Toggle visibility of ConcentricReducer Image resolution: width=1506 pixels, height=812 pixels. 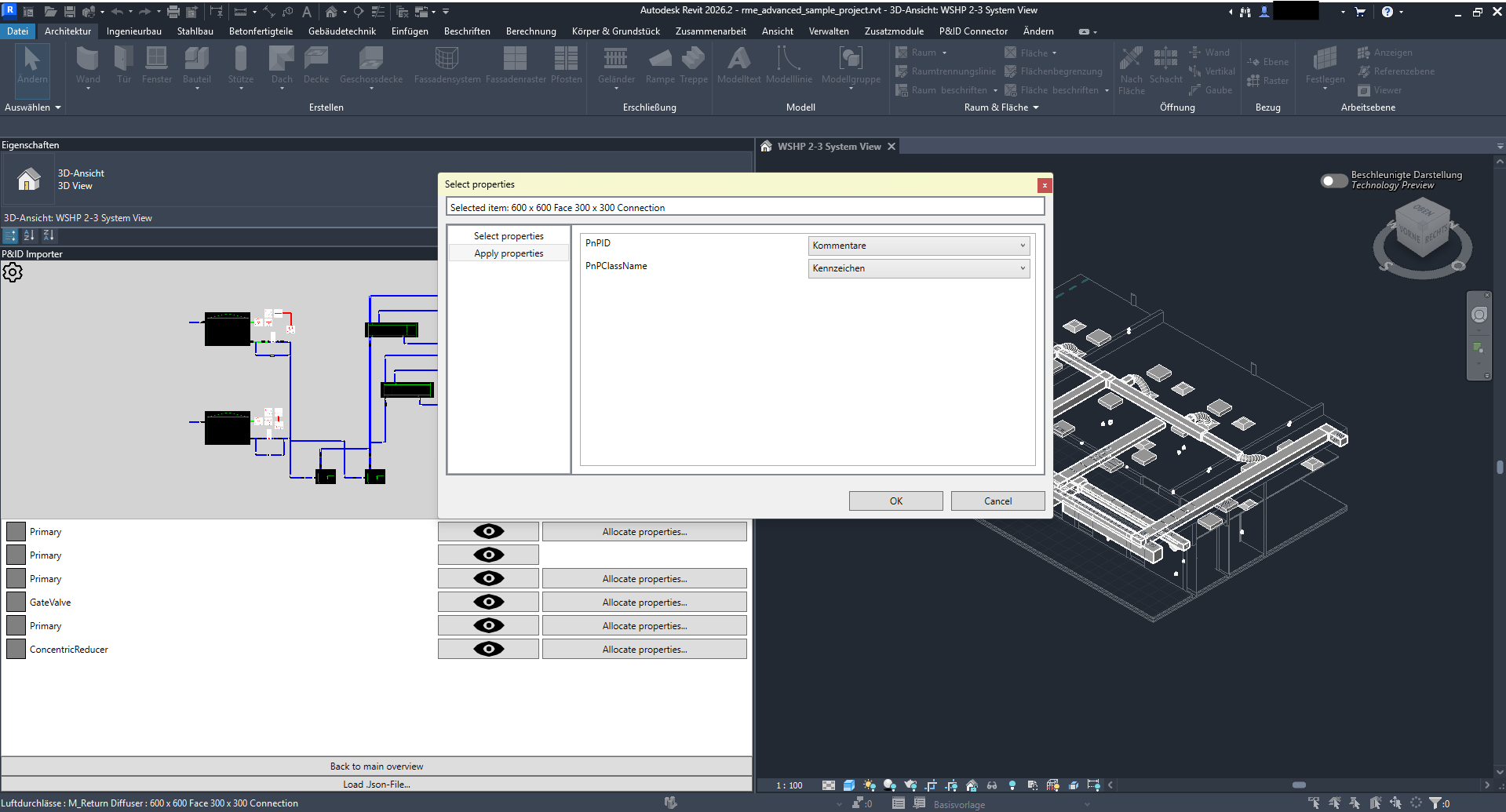488,648
